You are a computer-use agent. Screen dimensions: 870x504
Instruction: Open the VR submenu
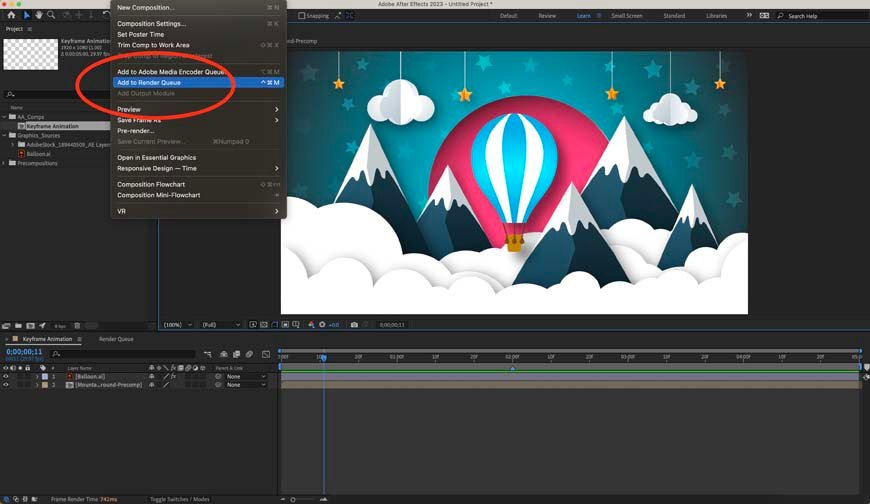[x=198, y=211]
